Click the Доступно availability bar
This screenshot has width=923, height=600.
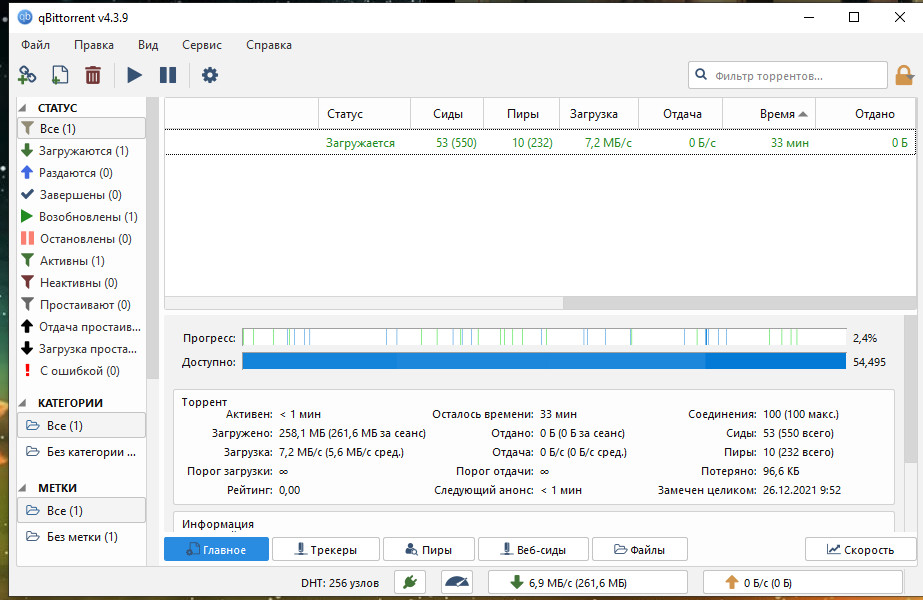point(544,361)
